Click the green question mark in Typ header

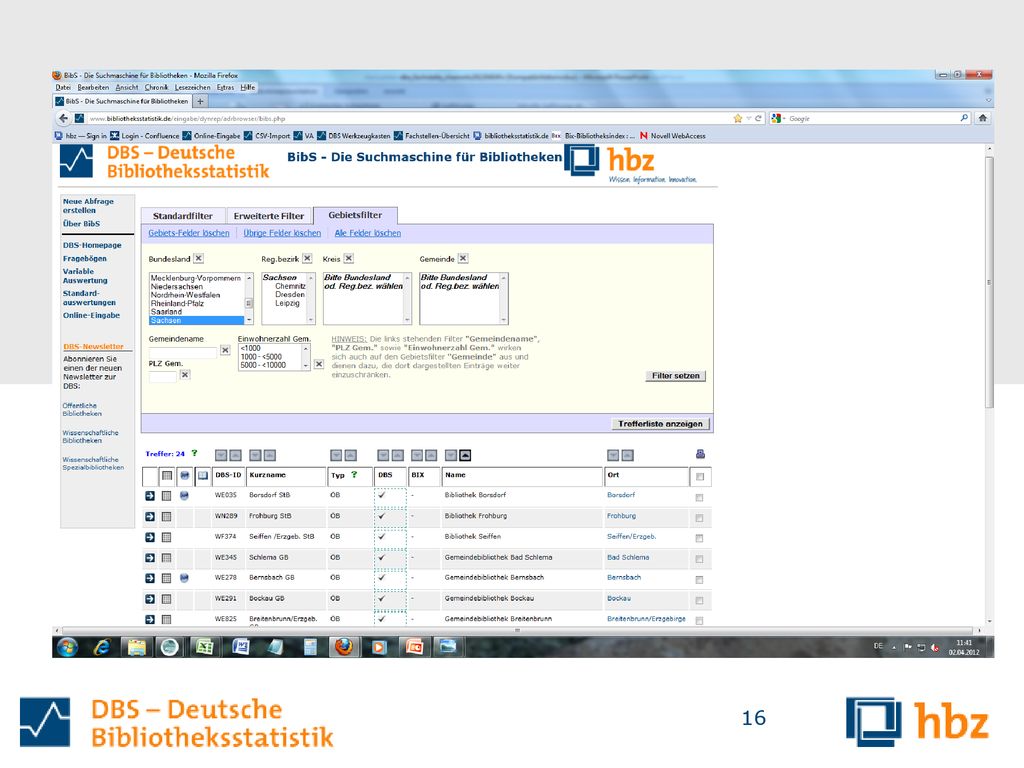354,475
